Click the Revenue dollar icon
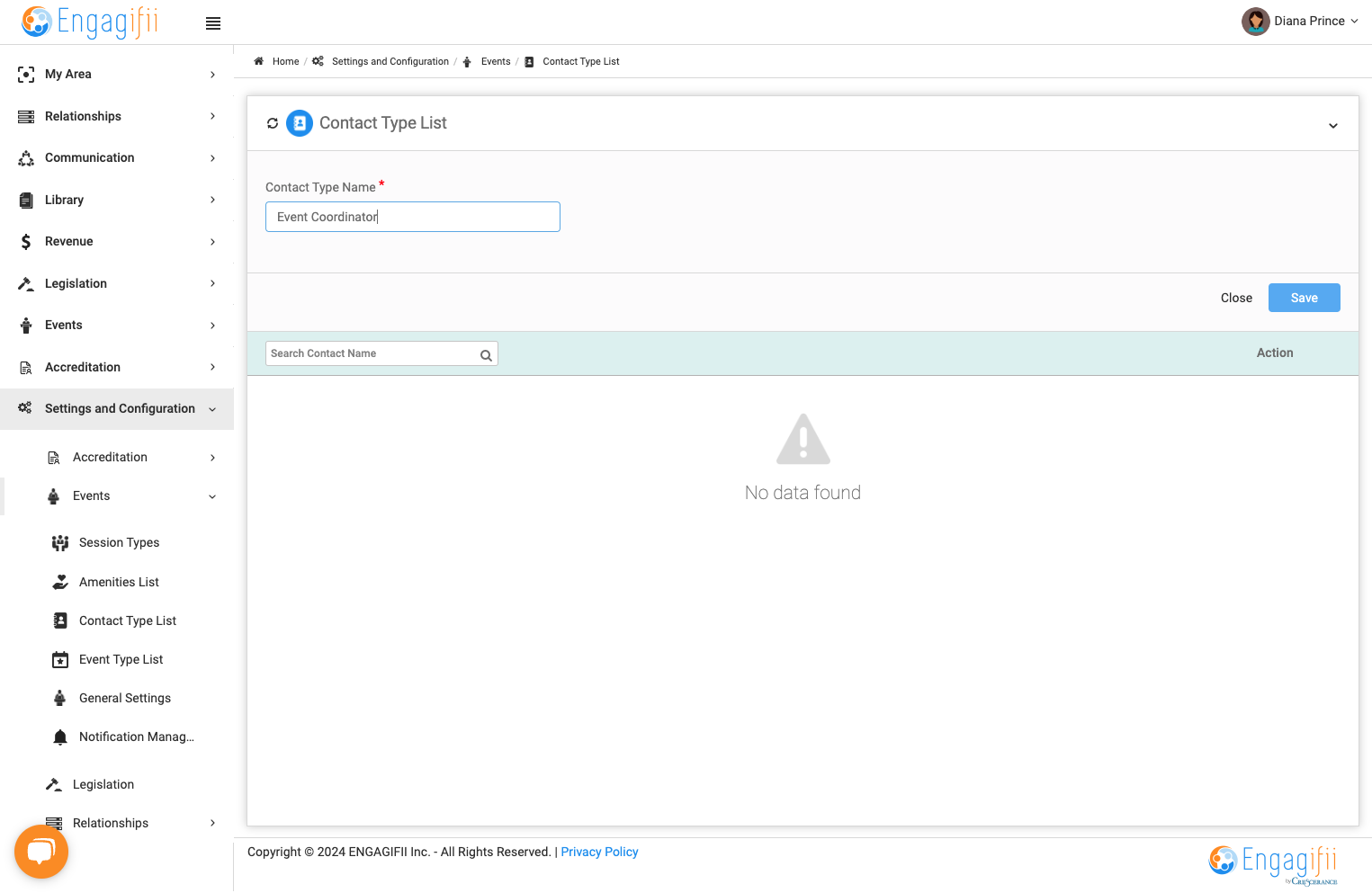 [x=26, y=242]
